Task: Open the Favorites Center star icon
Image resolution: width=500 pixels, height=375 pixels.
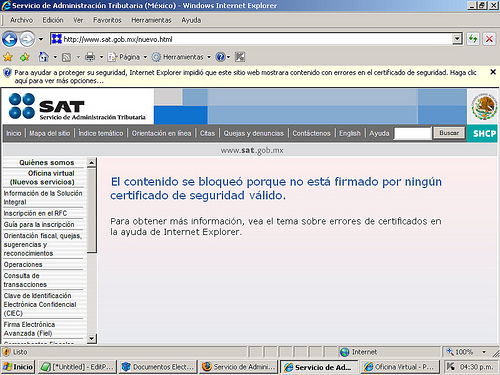Action: pyautogui.click(x=8, y=57)
